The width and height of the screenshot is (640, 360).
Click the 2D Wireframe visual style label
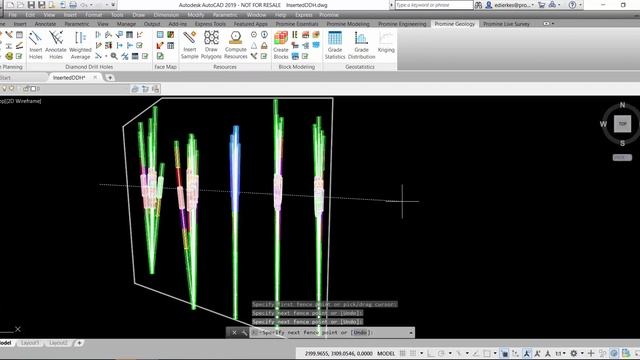coord(24,101)
